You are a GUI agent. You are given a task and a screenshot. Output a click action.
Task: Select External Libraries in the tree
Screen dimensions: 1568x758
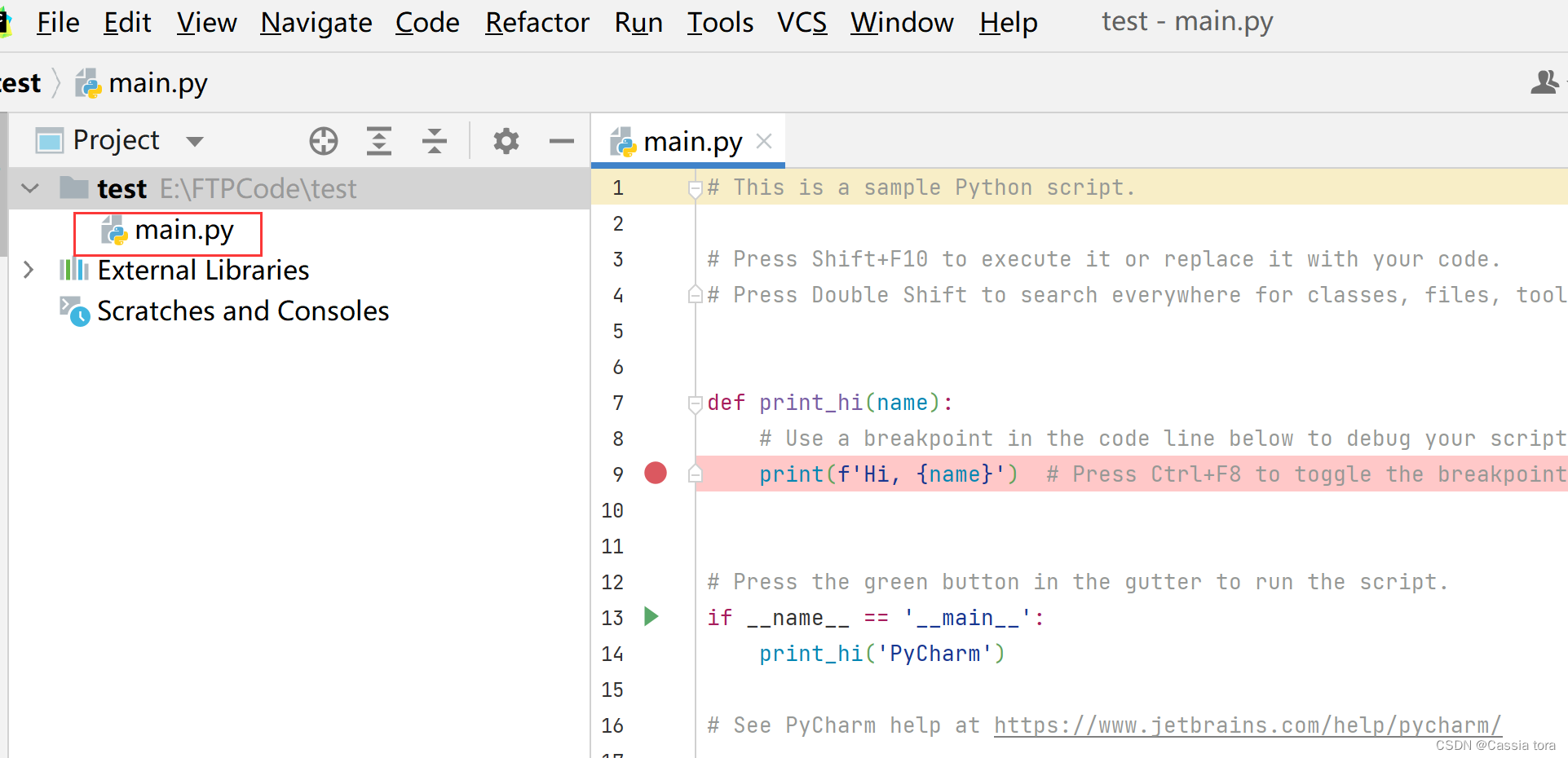(203, 271)
